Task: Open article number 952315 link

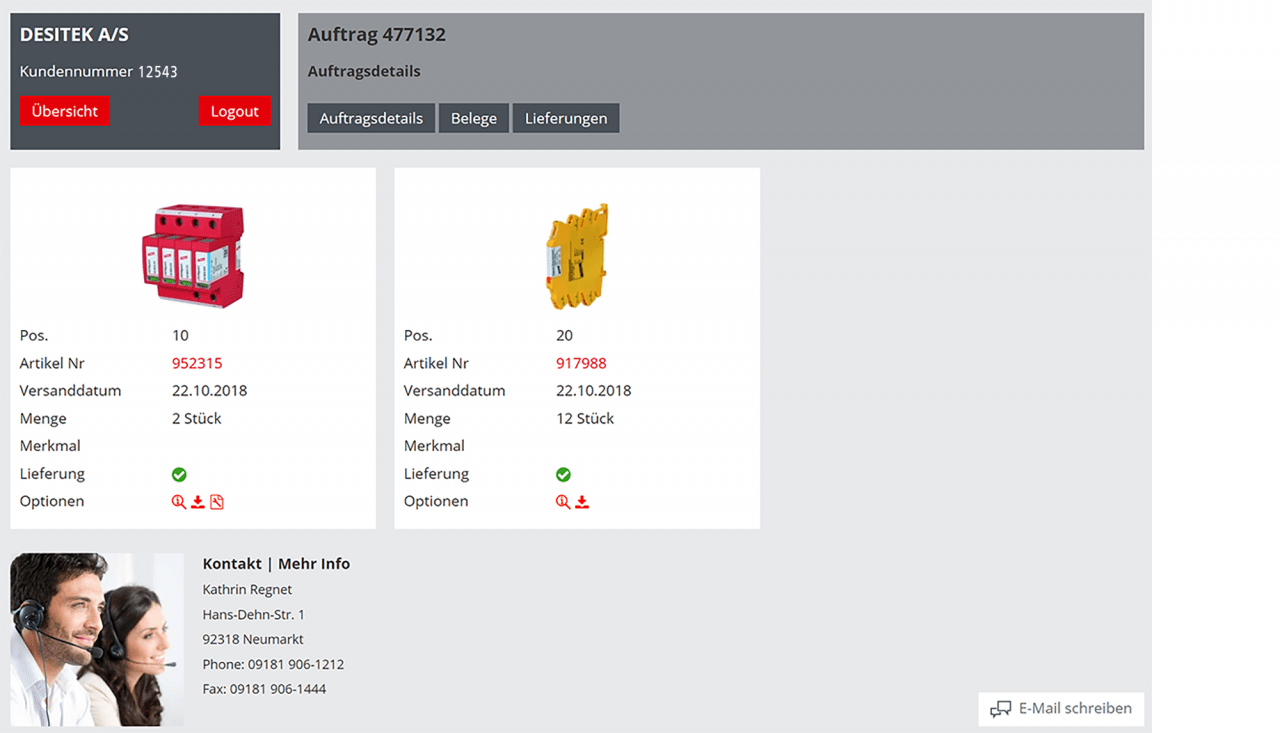Action: (197, 363)
